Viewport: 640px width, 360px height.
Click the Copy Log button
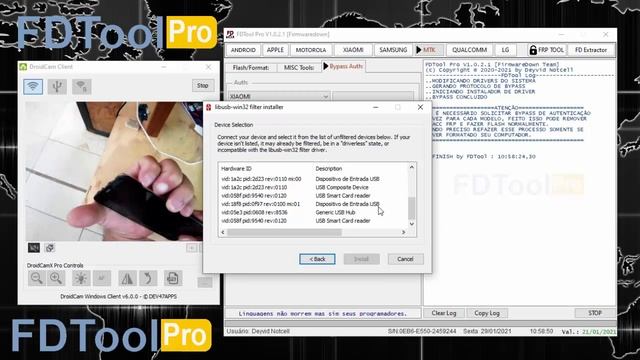[x=487, y=313]
